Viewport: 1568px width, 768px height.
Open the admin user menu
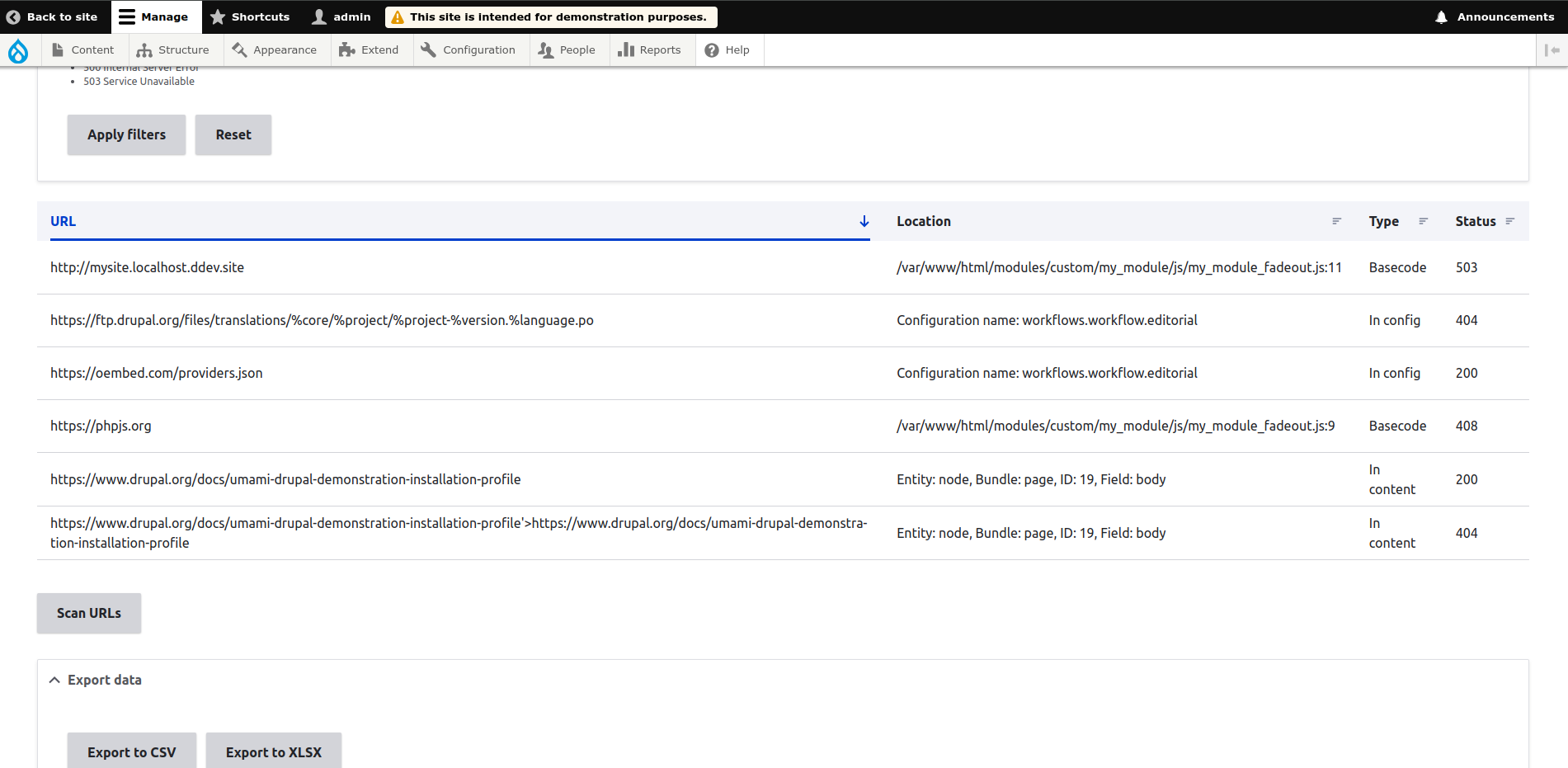pyautogui.click(x=341, y=16)
